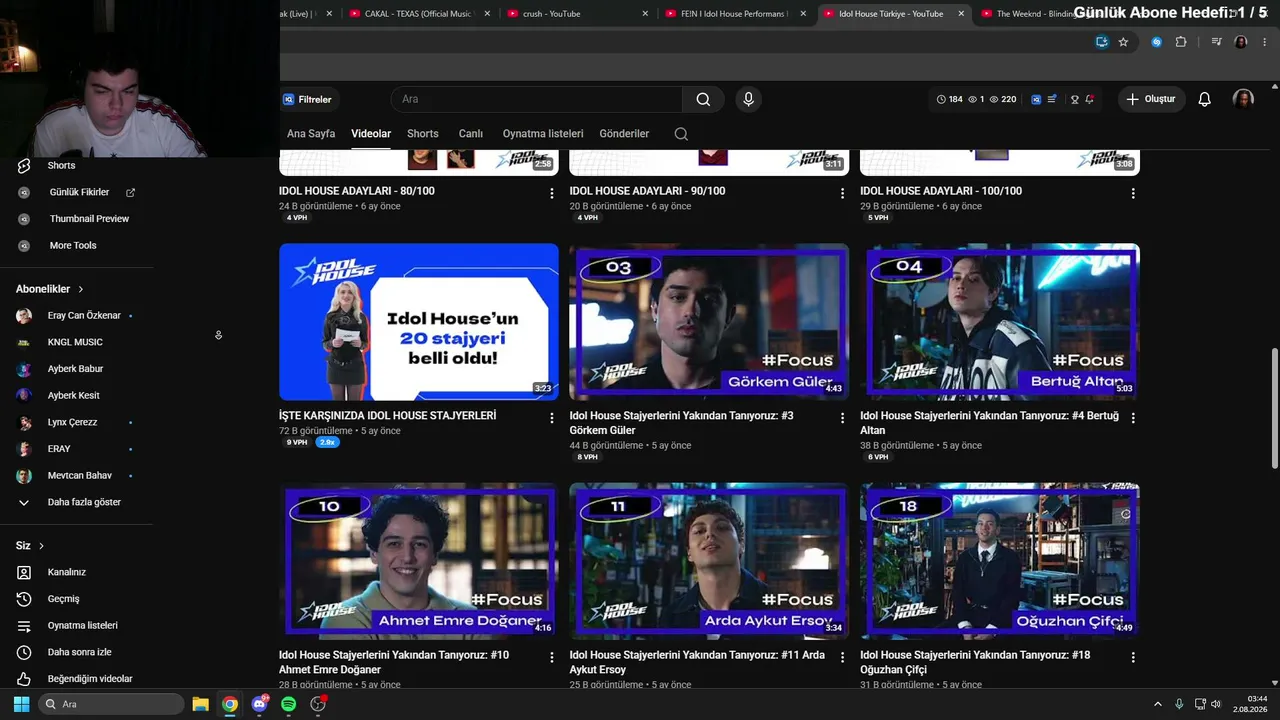Click the trophy icon in header stats
This screenshot has width=1280, height=720.
1075,99
